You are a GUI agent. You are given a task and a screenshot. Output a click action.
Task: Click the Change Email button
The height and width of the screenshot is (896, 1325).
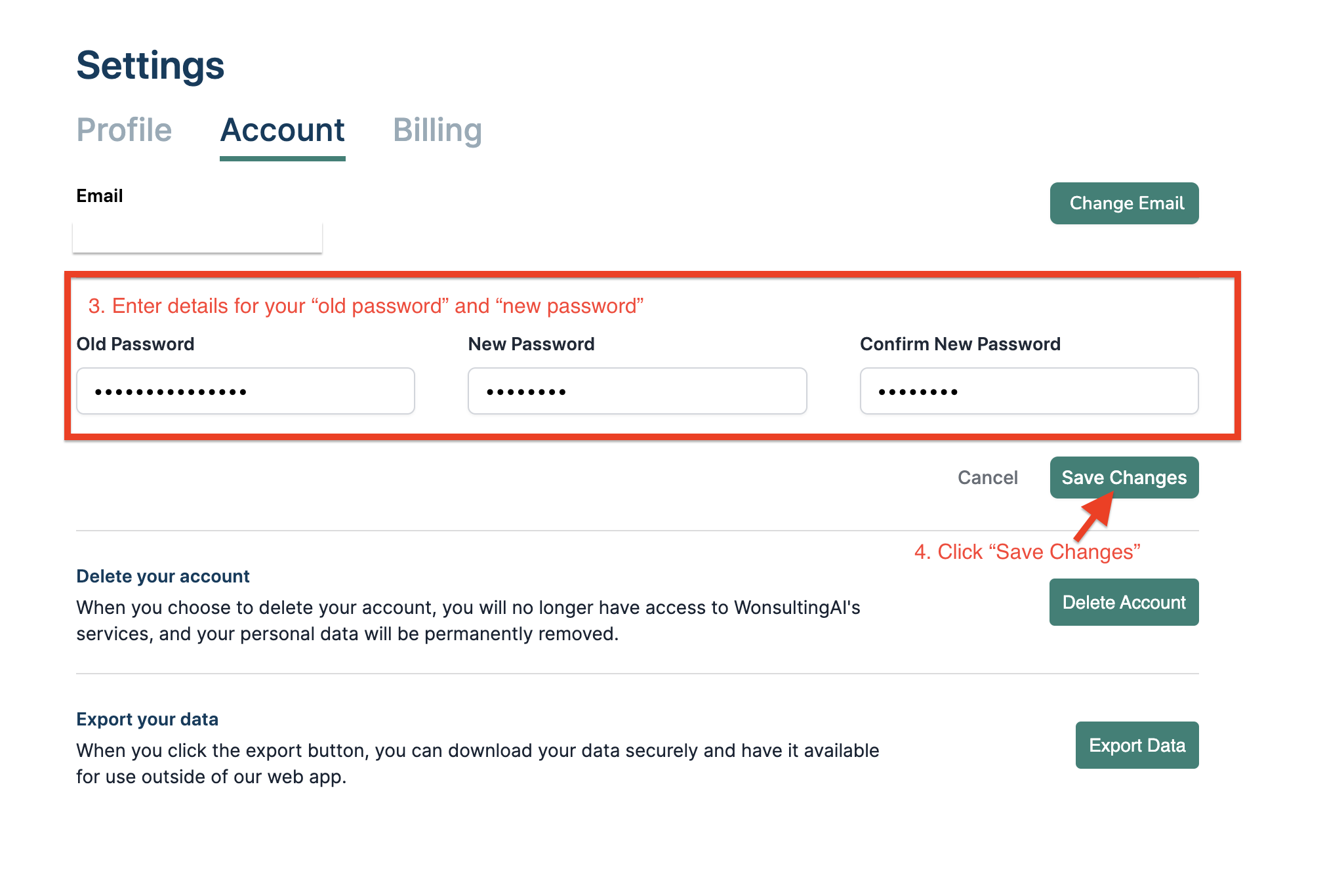tap(1124, 203)
